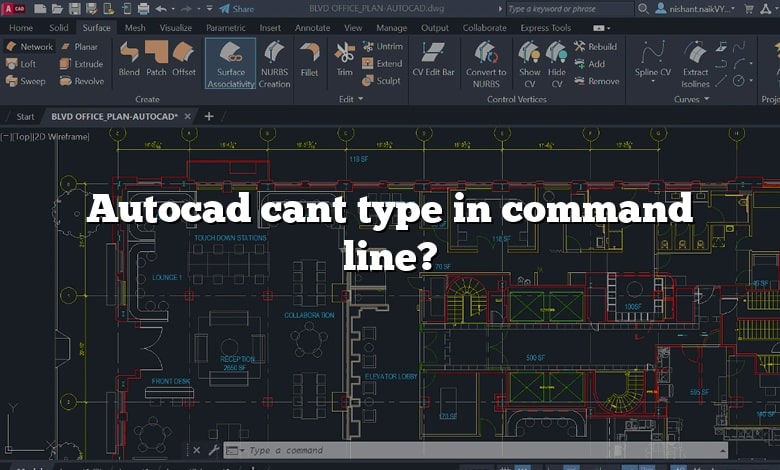
Task: Close the BLVD OFFICE_PLAN-AUTOCAD tab
Action: click(x=188, y=116)
